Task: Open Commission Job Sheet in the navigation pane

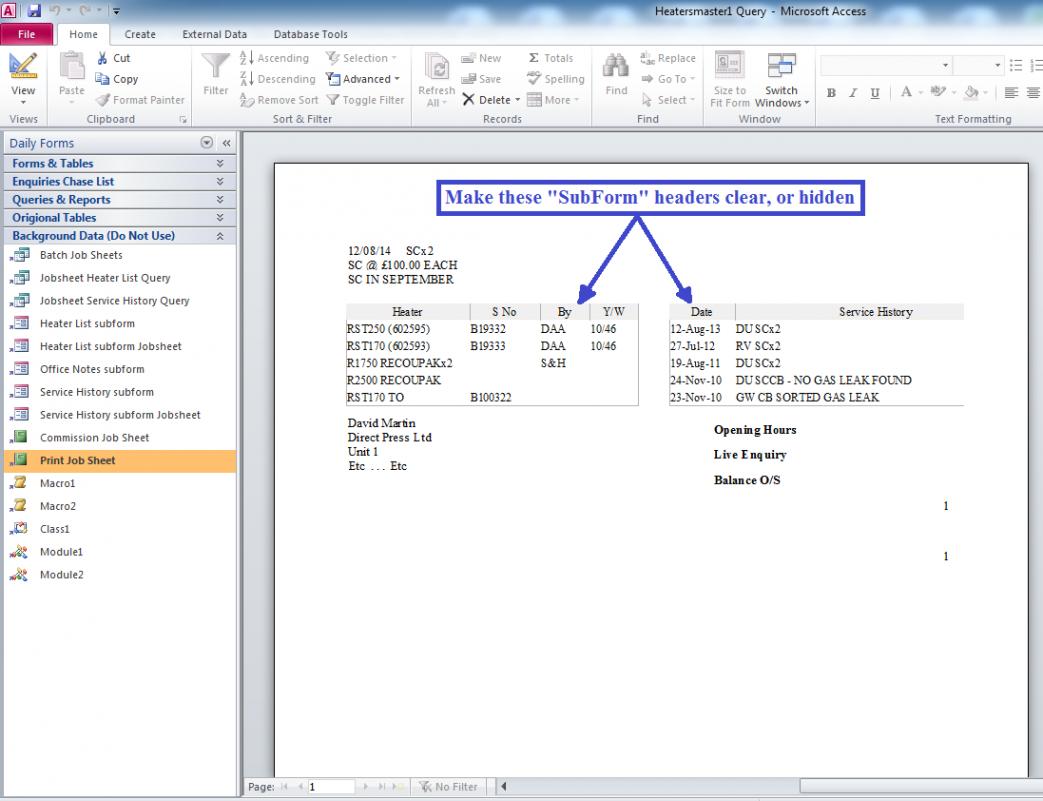Action: pos(94,437)
